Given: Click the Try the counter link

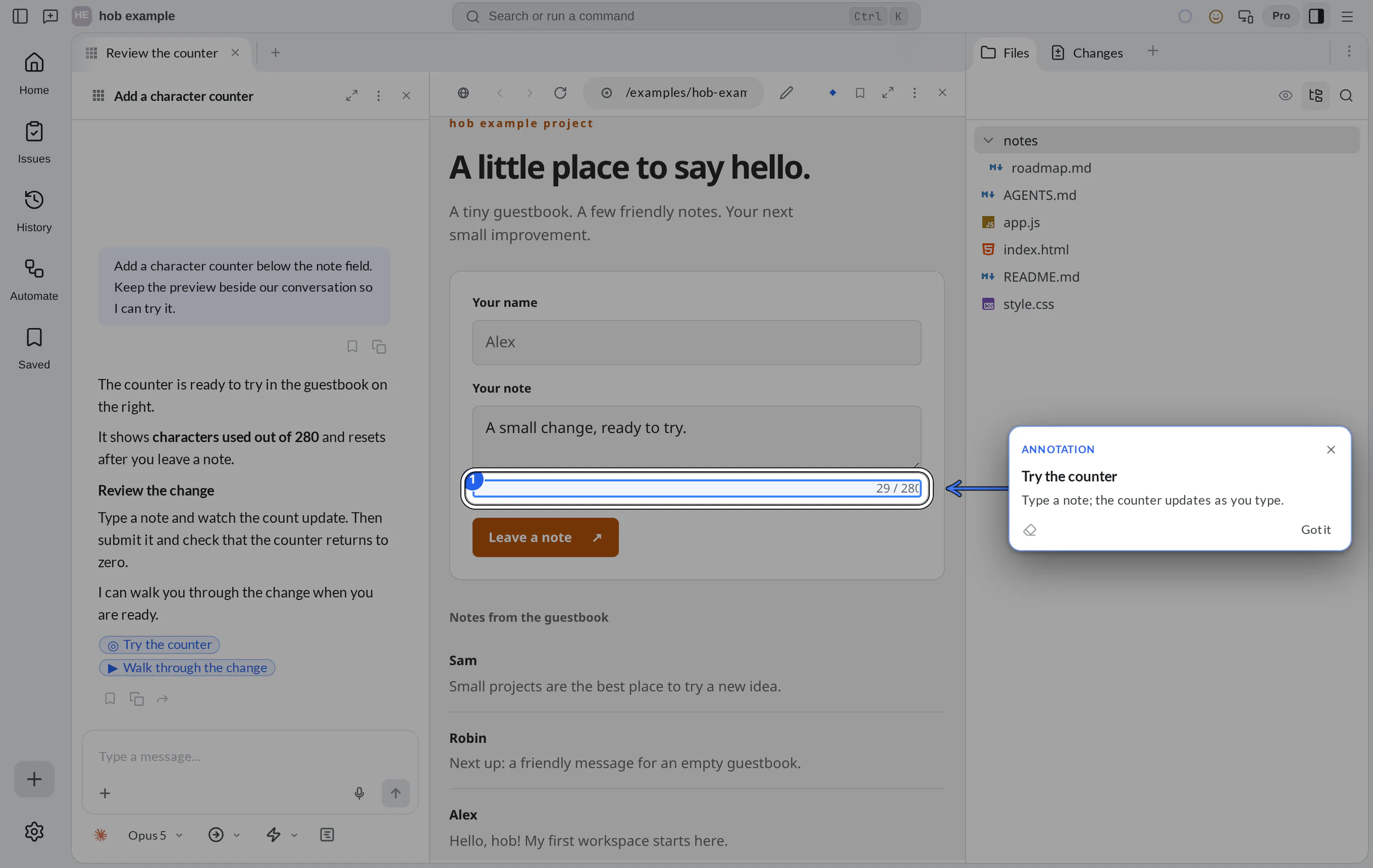Looking at the screenshot, I should (160, 644).
